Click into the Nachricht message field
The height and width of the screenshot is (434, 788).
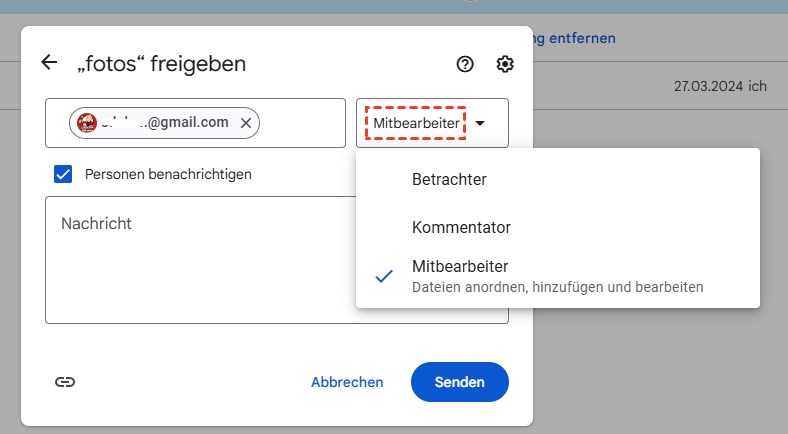tap(200, 260)
